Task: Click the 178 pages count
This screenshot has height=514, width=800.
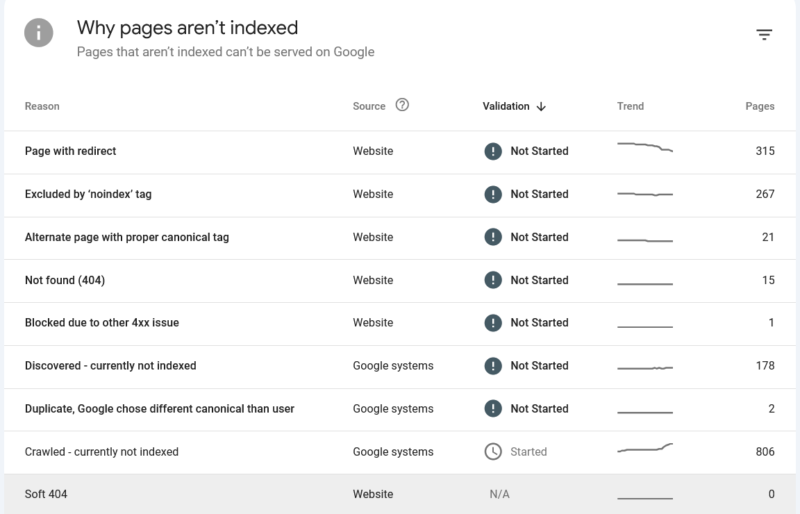Action: click(765, 365)
